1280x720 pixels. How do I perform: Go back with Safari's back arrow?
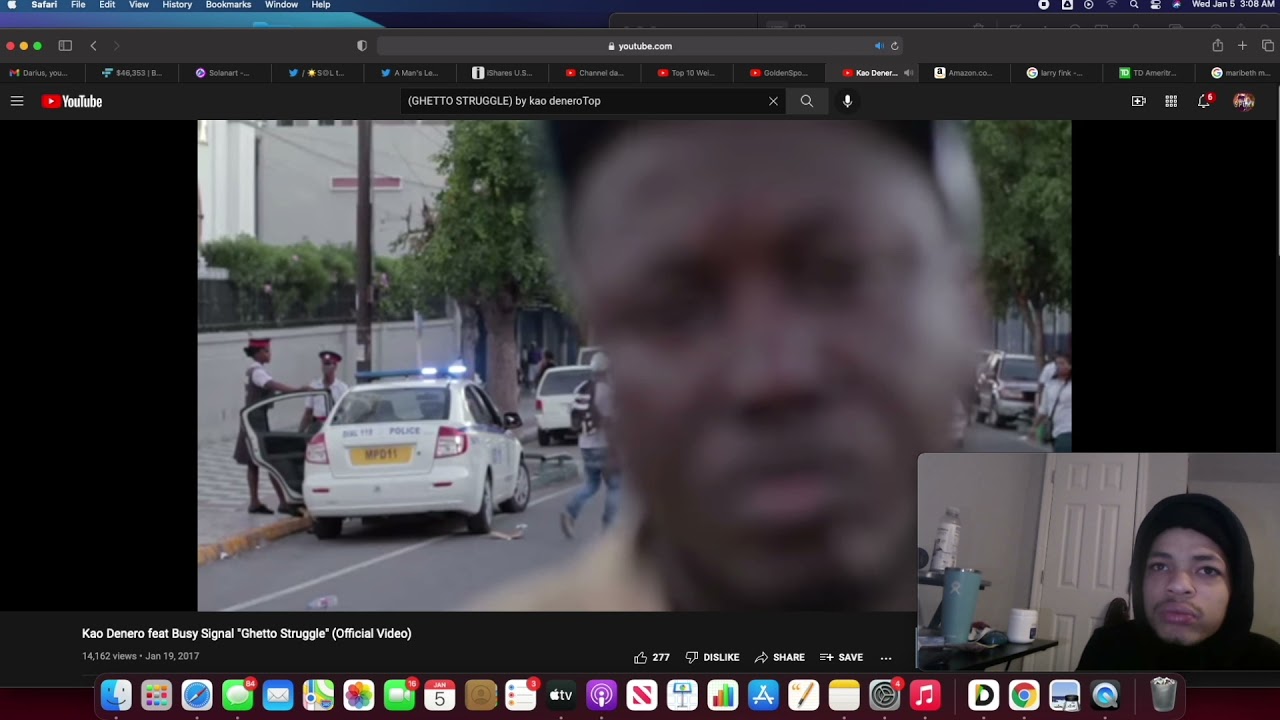93,46
